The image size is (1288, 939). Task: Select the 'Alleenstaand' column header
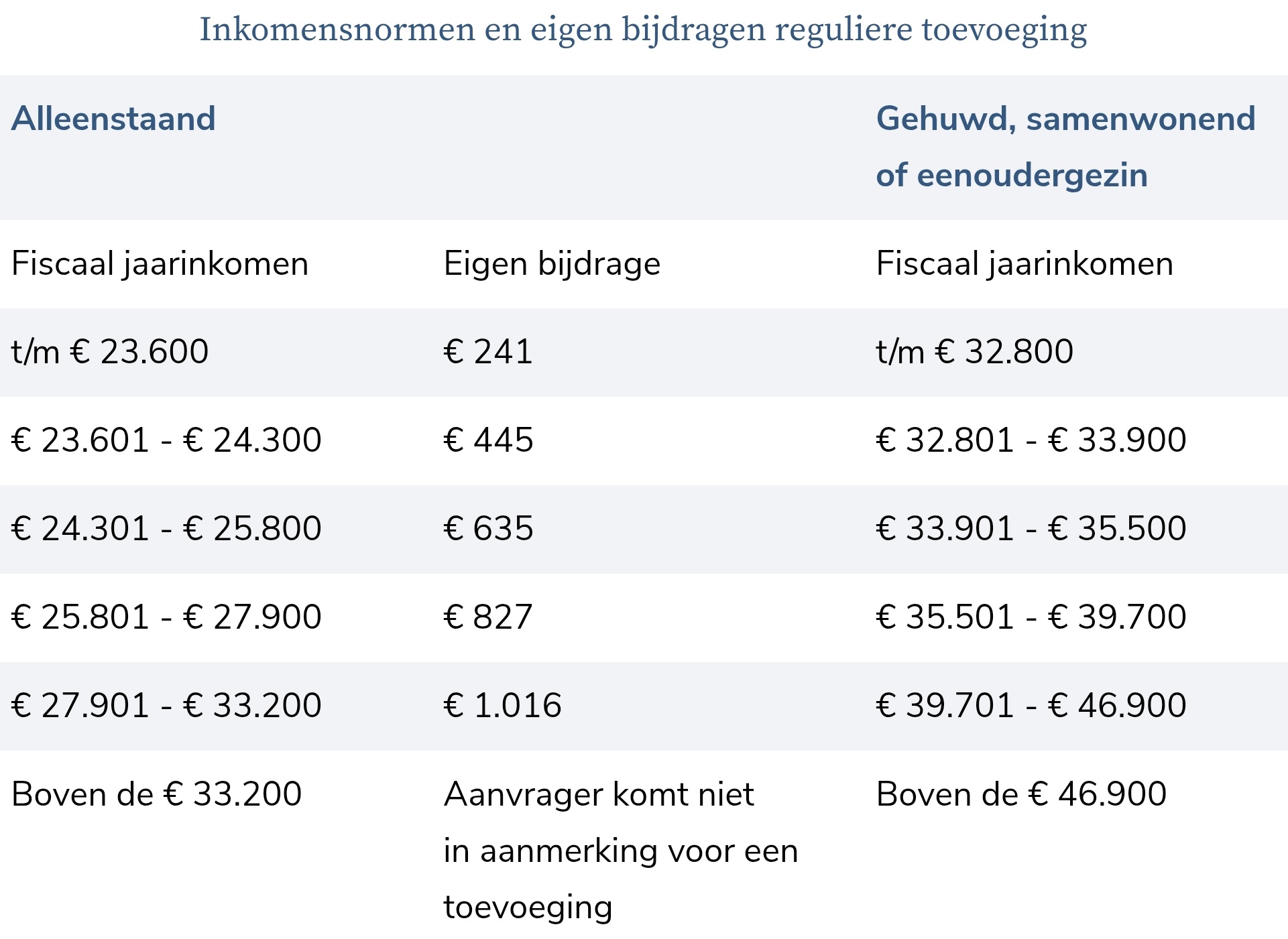pos(113,119)
